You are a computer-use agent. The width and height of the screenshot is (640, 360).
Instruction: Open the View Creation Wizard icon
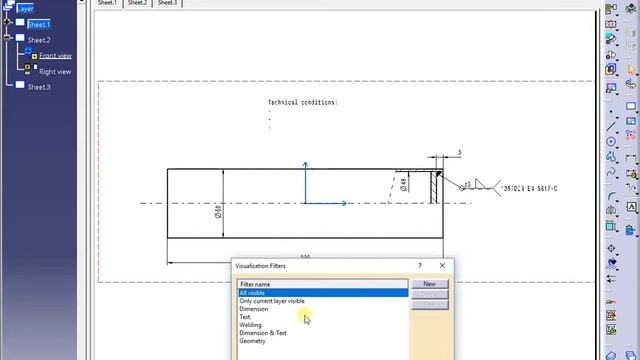click(x=611, y=87)
